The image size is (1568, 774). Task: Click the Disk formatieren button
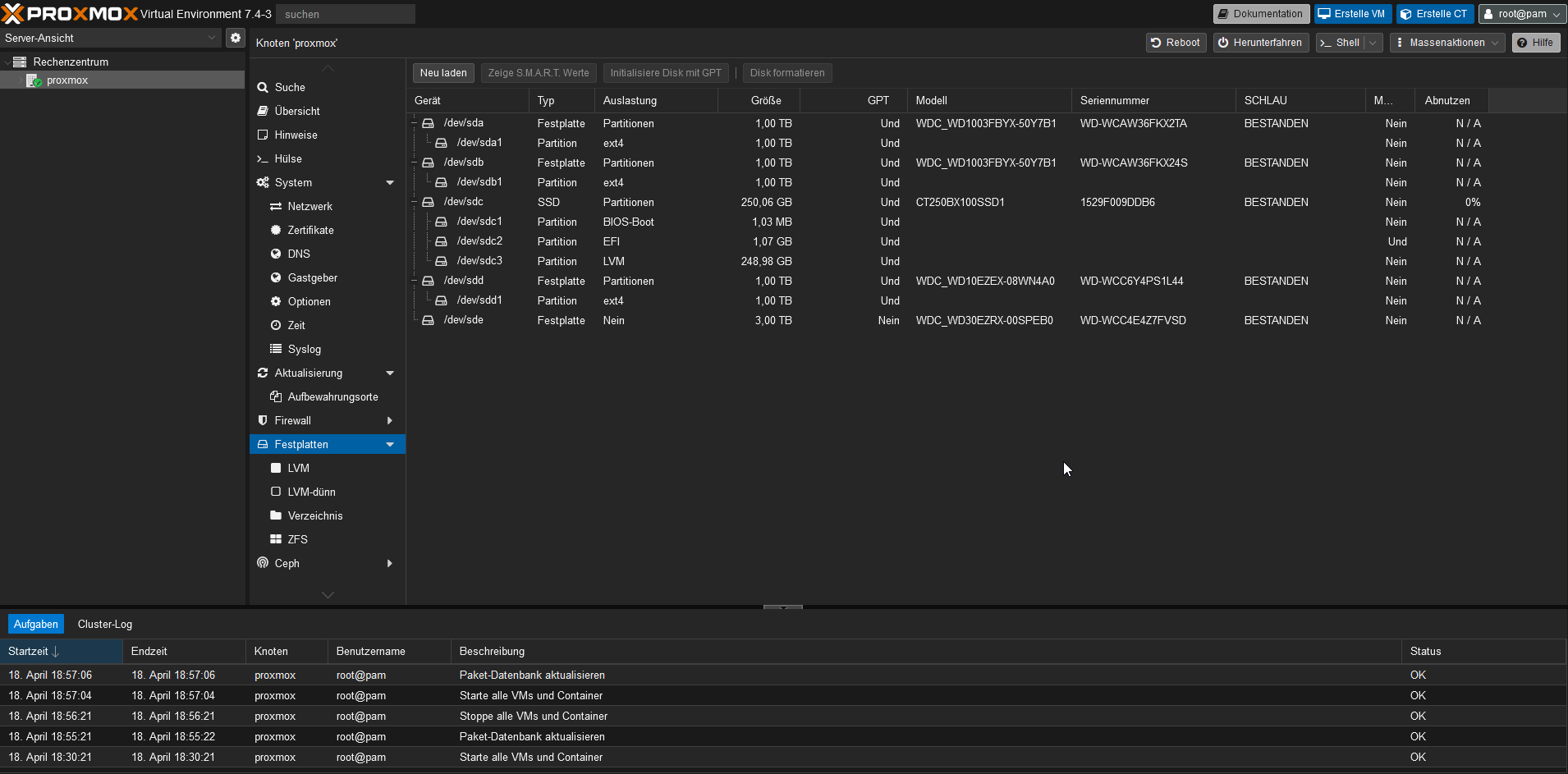click(x=787, y=73)
